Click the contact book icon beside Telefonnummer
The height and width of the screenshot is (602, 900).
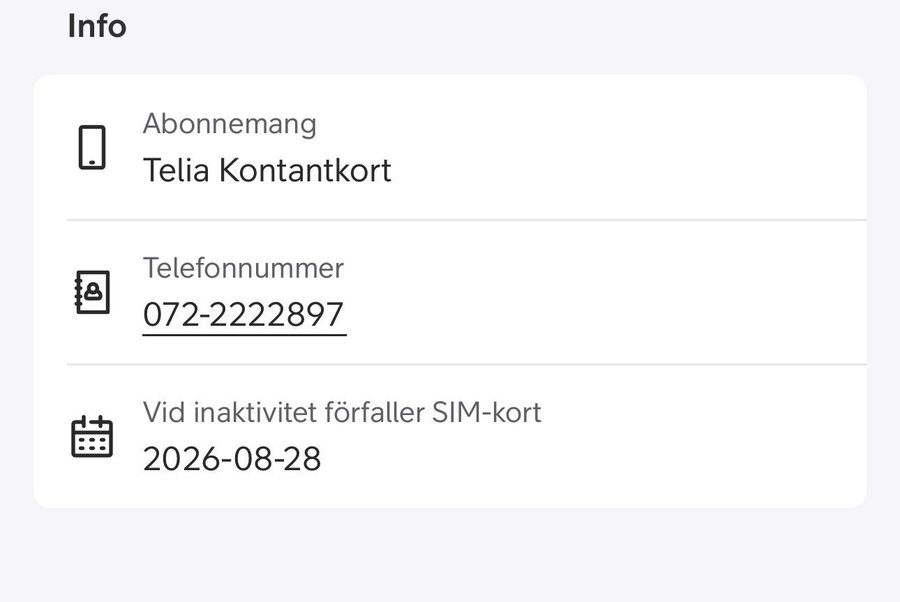92,292
